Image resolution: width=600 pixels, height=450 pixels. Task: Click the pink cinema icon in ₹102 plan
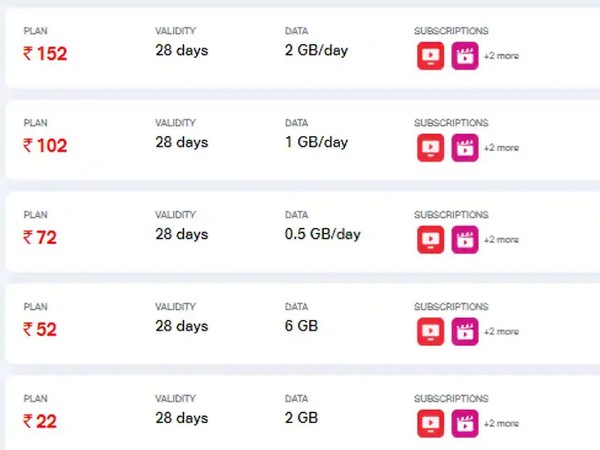click(x=465, y=148)
